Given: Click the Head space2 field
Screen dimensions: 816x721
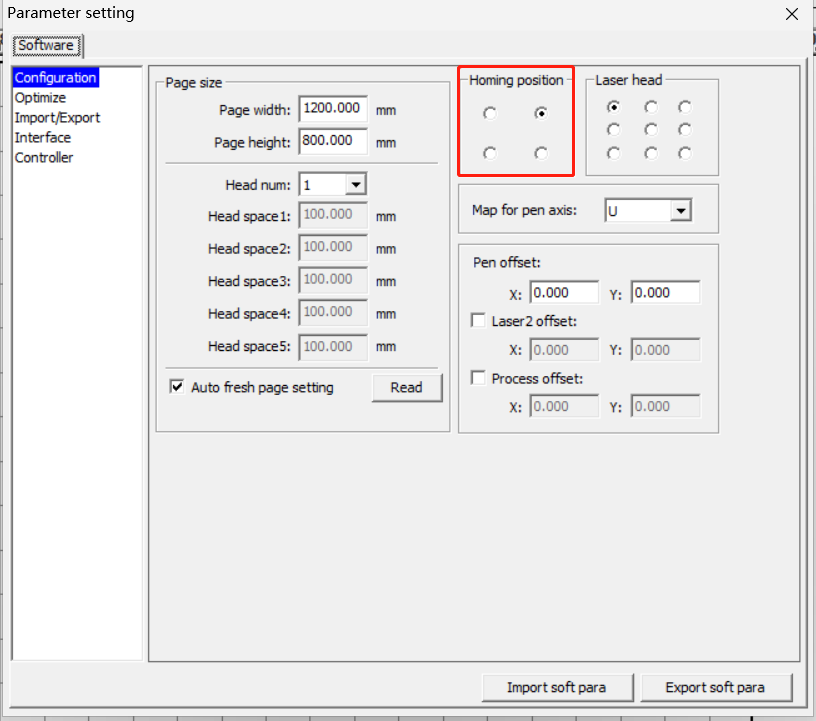Looking at the screenshot, I should point(333,247).
